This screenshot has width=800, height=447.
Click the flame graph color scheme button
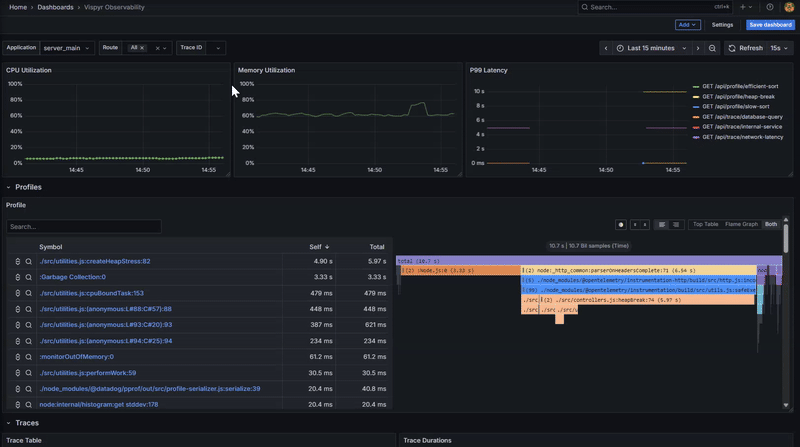[x=621, y=225]
